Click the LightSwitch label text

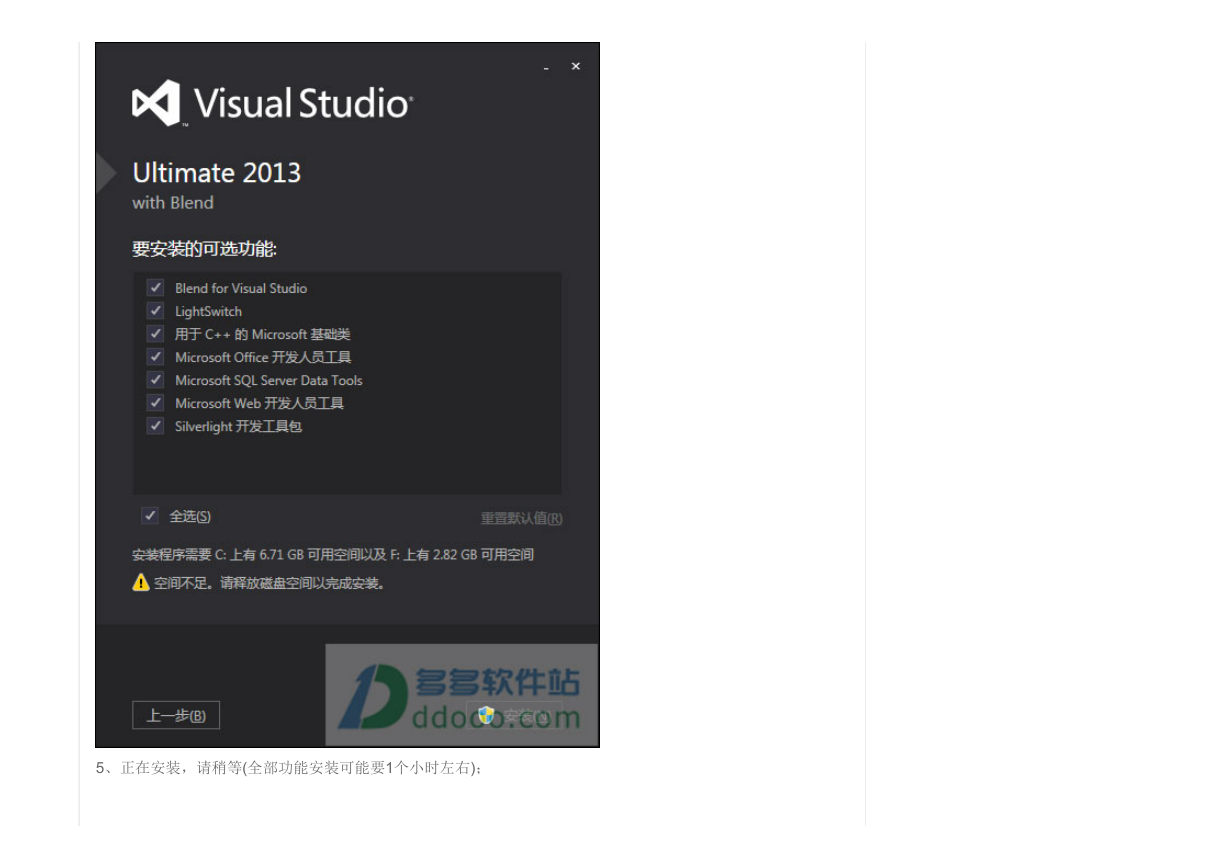pos(208,311)
